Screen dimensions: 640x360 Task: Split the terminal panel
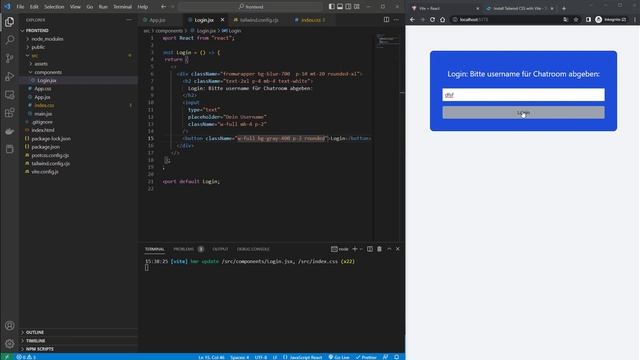[x=370, y=249]
